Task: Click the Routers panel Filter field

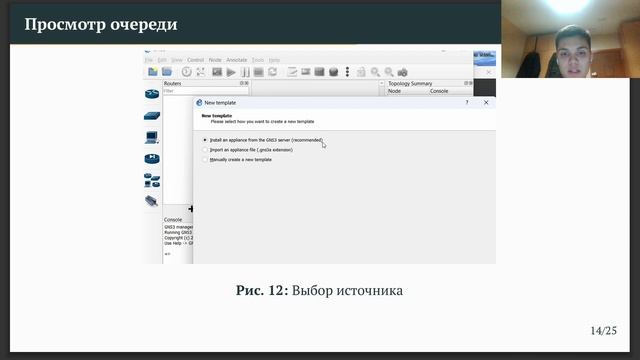Action: click(x=206, y=91)
